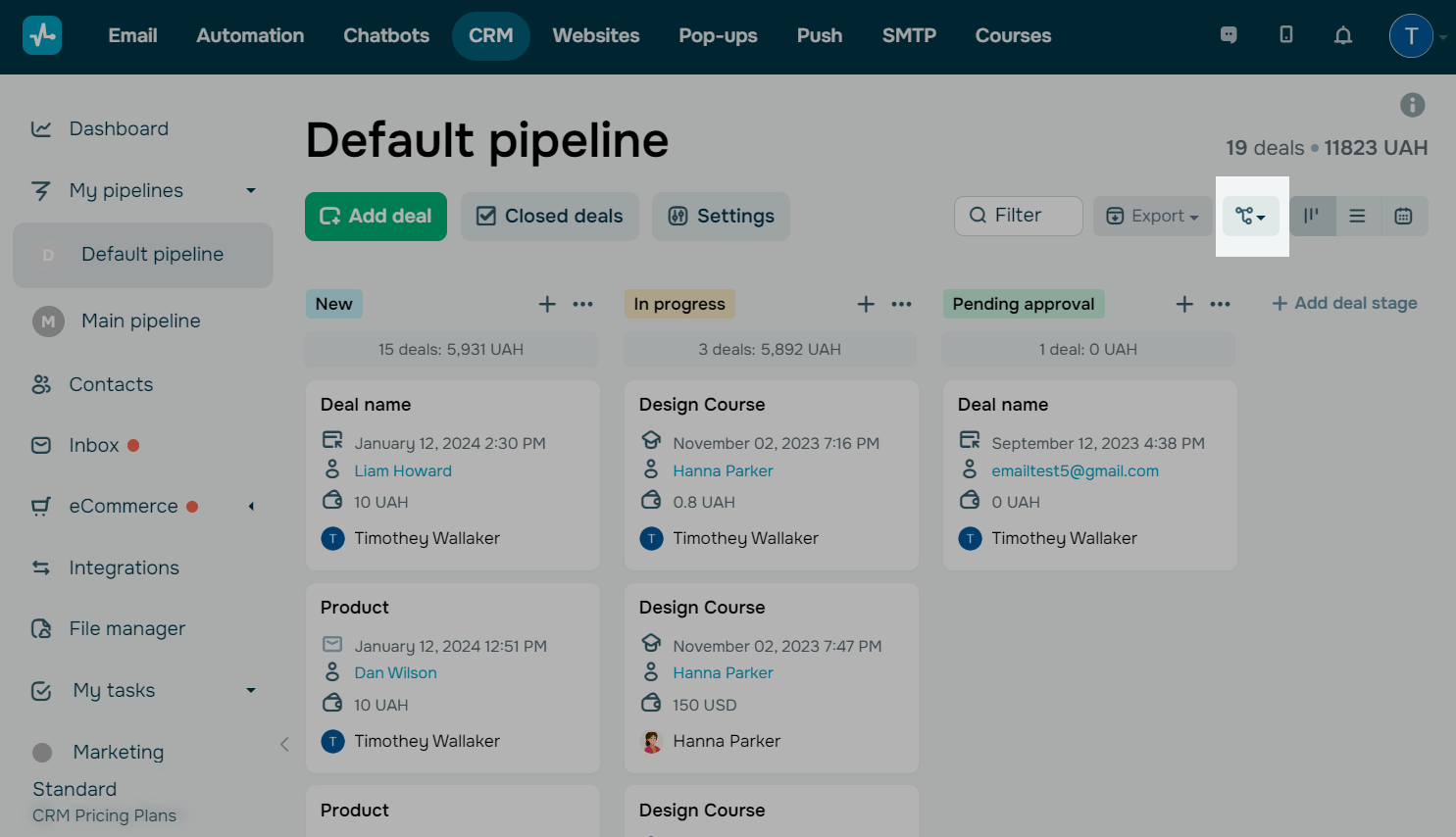Image resolution: width=1456 pixels, height=837 pixels.
Task: Click the Pending approval green stage label
Action: tap(1023, 304)
